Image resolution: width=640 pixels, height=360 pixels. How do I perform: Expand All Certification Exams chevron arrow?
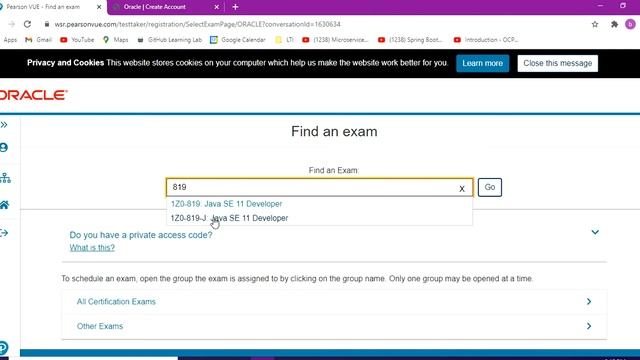point(589,302)
